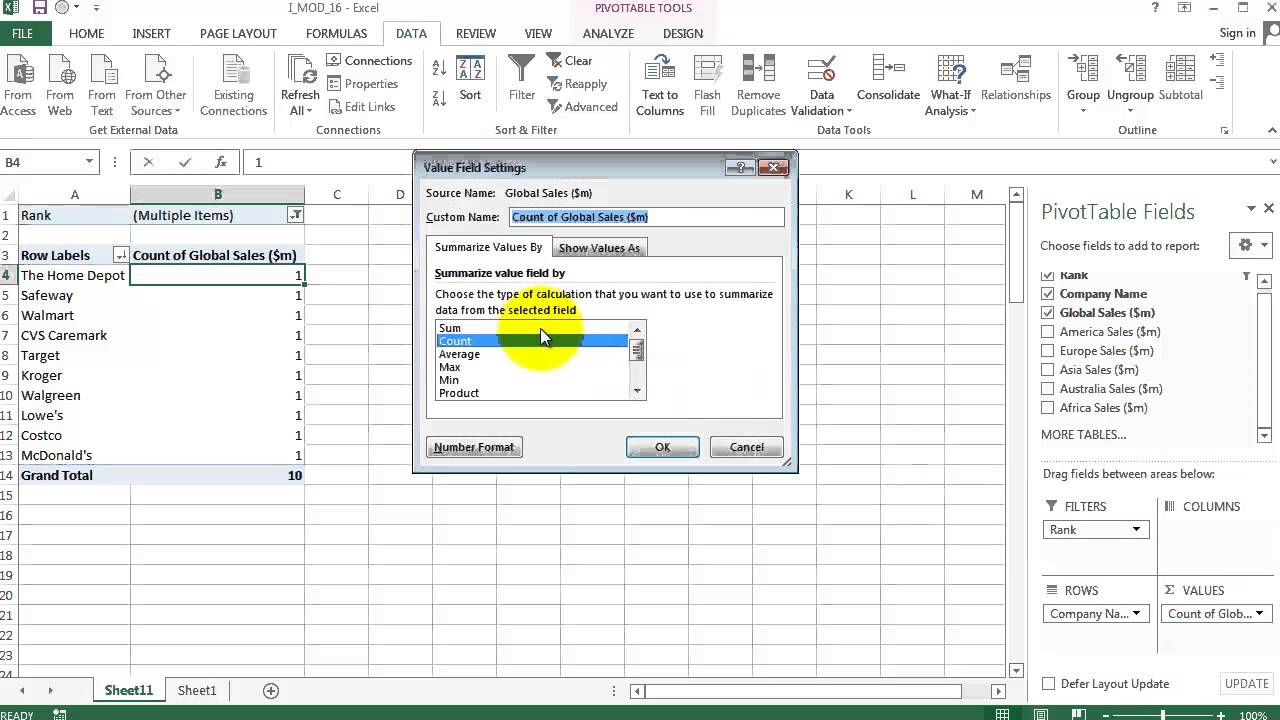1280x720 pixels.
Task: Uncheck the Company Name field
Action: (1048, 294)
